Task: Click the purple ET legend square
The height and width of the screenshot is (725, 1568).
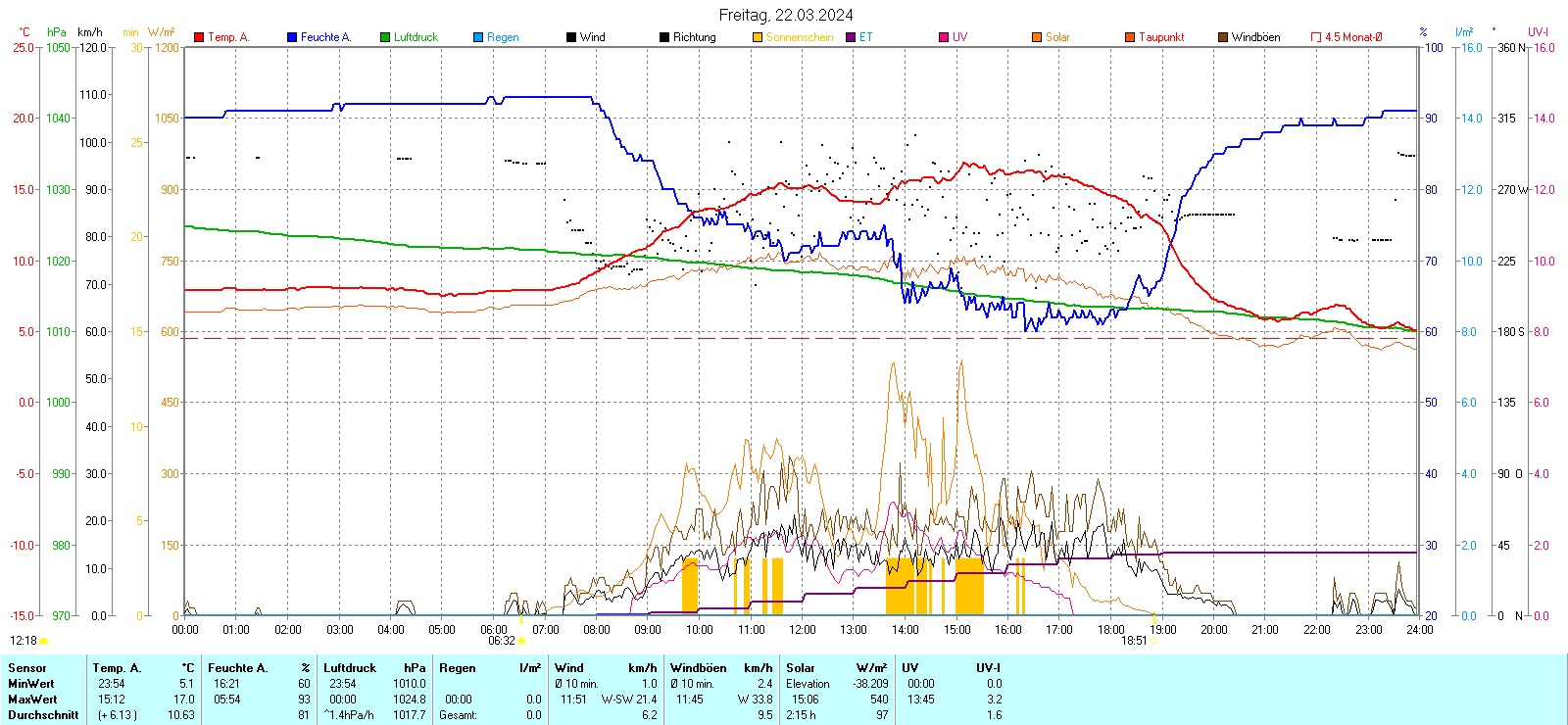Action: tap(851, 37)
